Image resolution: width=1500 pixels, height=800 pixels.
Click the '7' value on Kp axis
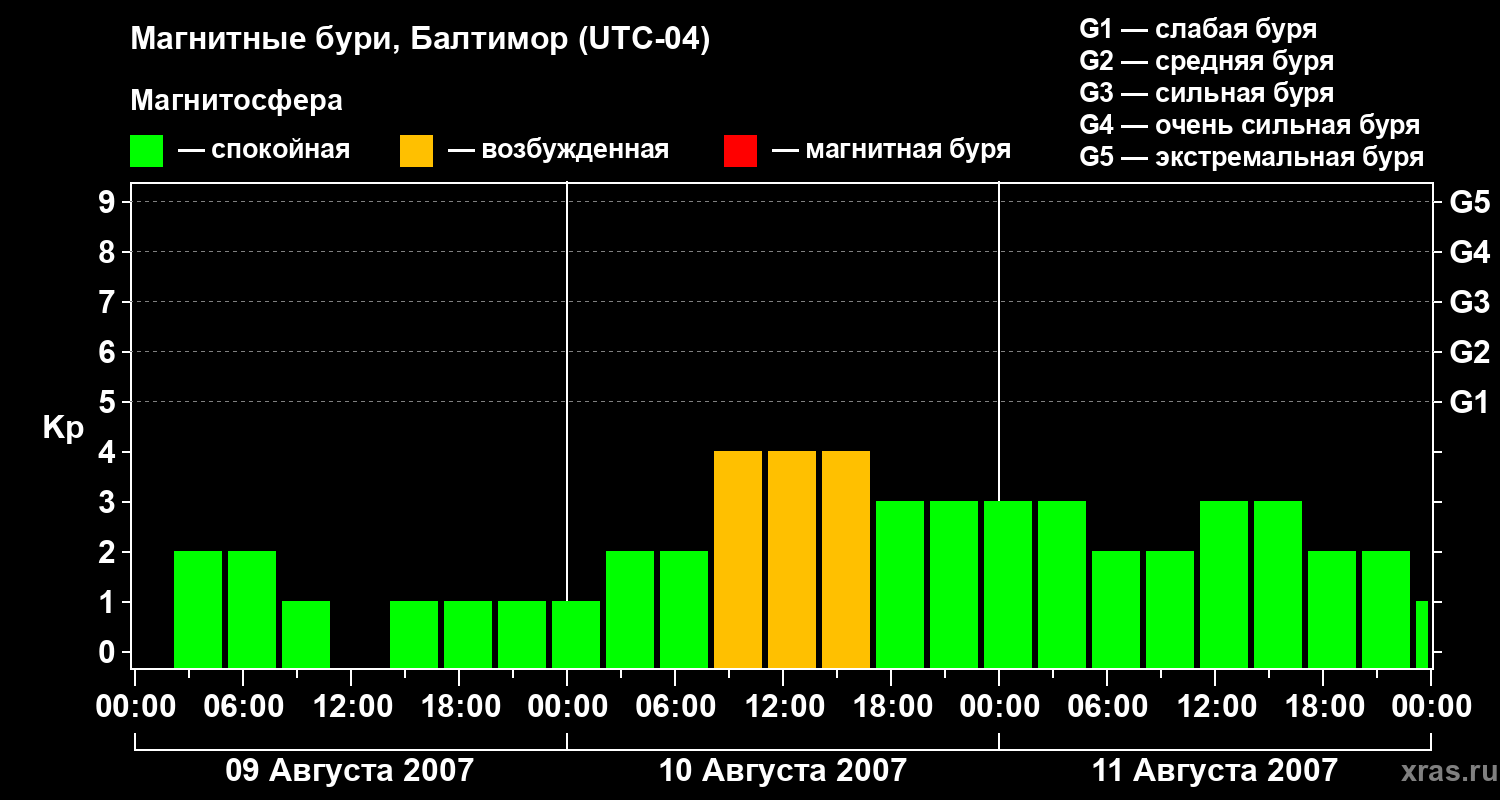108,303
